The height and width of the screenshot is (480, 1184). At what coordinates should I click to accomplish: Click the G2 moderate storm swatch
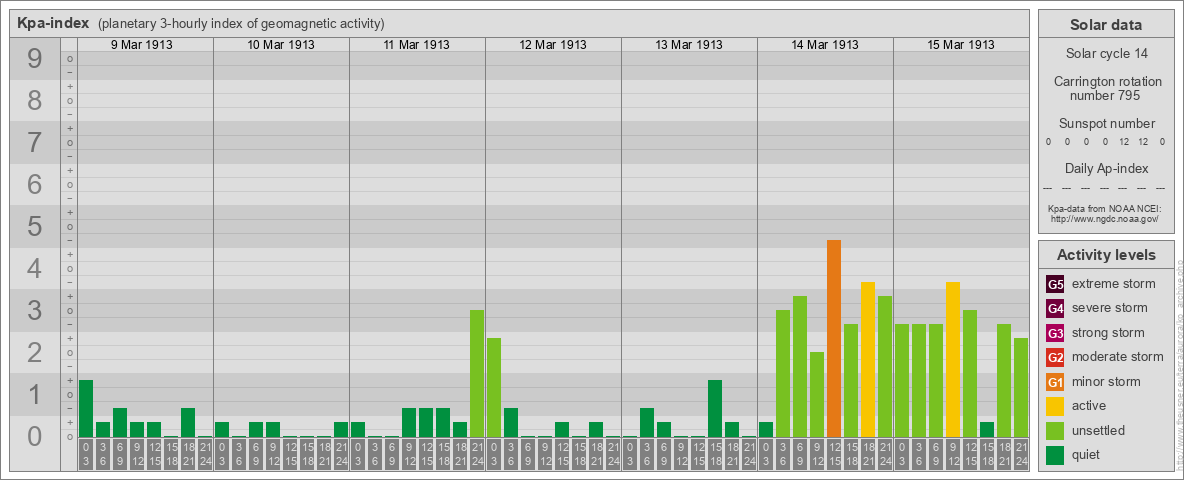pos(1055,357)
